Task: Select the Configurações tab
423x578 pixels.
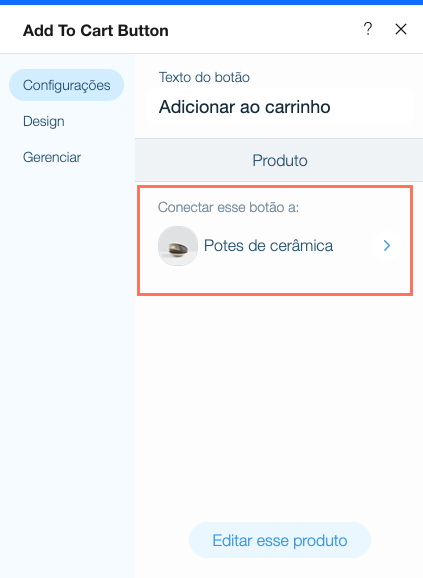Action: coord(66,85)
